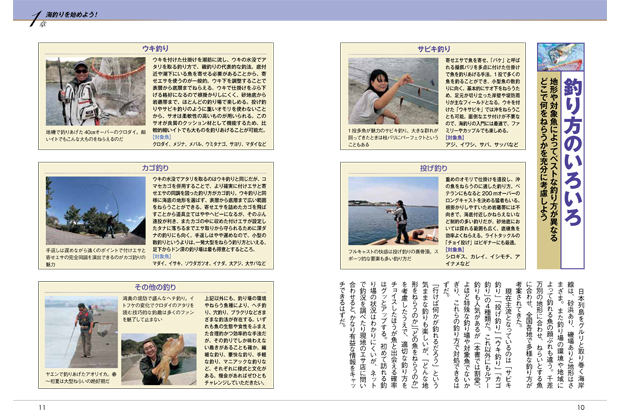Open the photo of angler casting from pier

click(393, 211)
